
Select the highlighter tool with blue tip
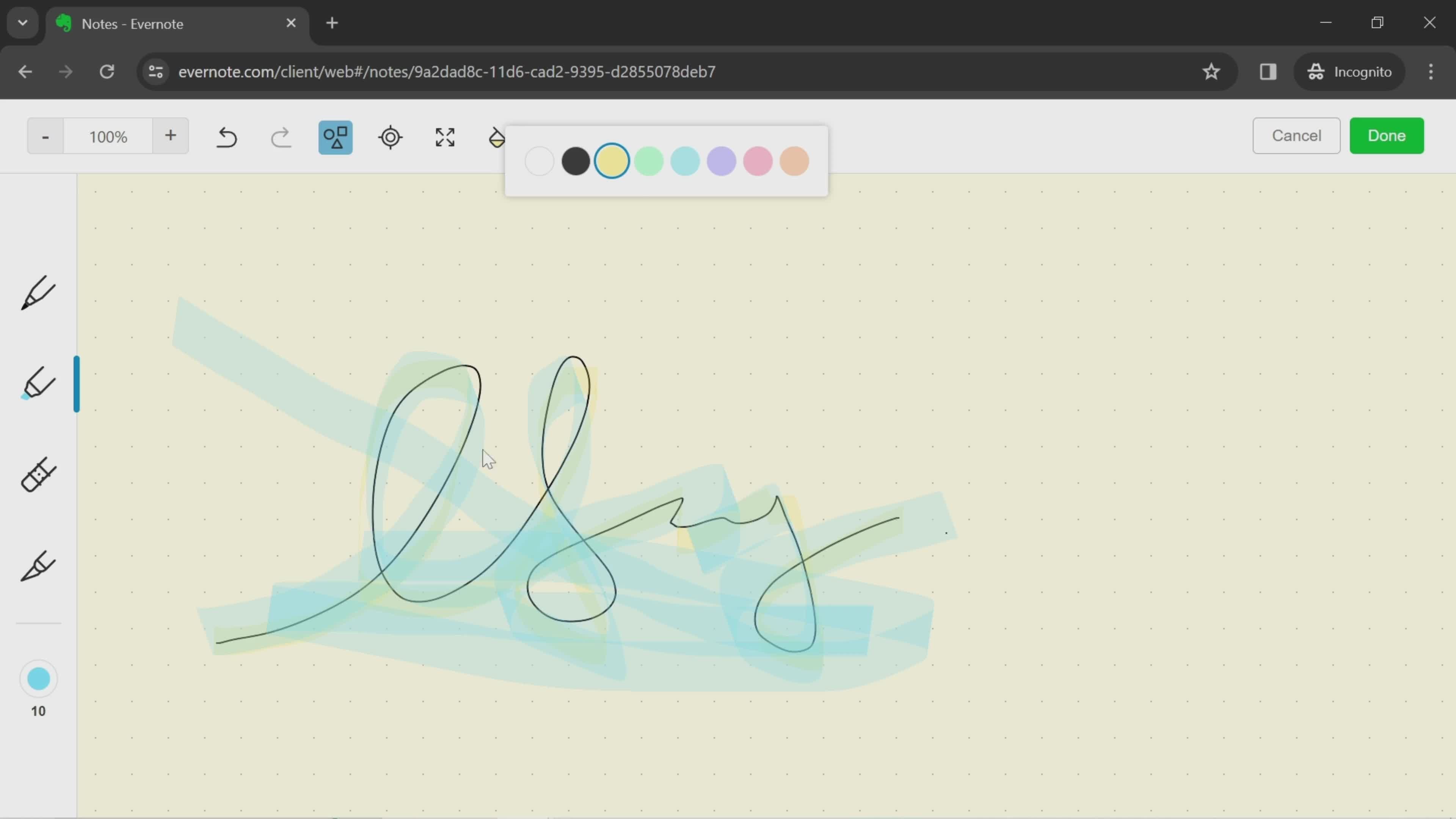[x=38, y=383]
